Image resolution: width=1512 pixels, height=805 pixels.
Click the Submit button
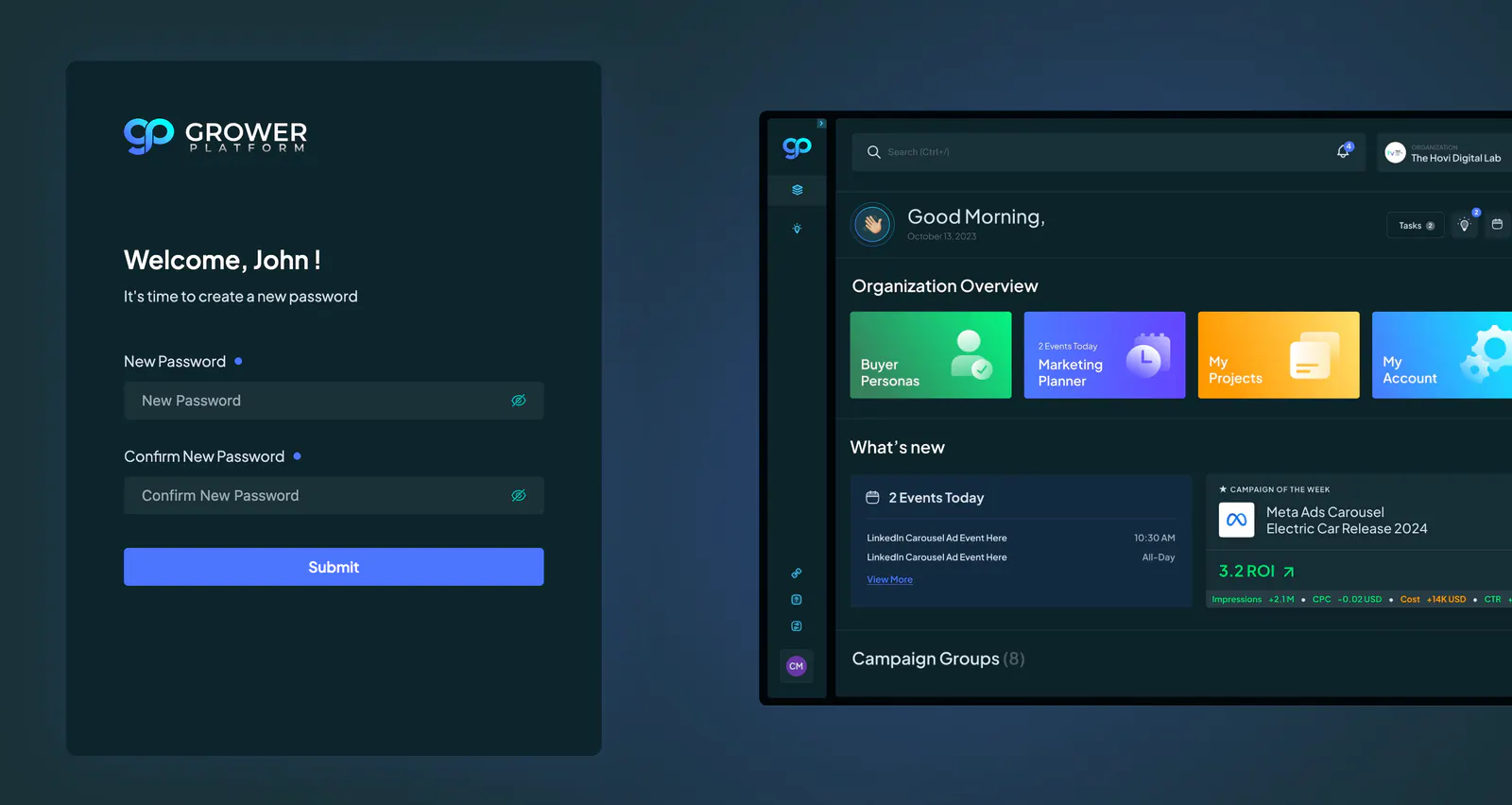[x=334, y=567]
